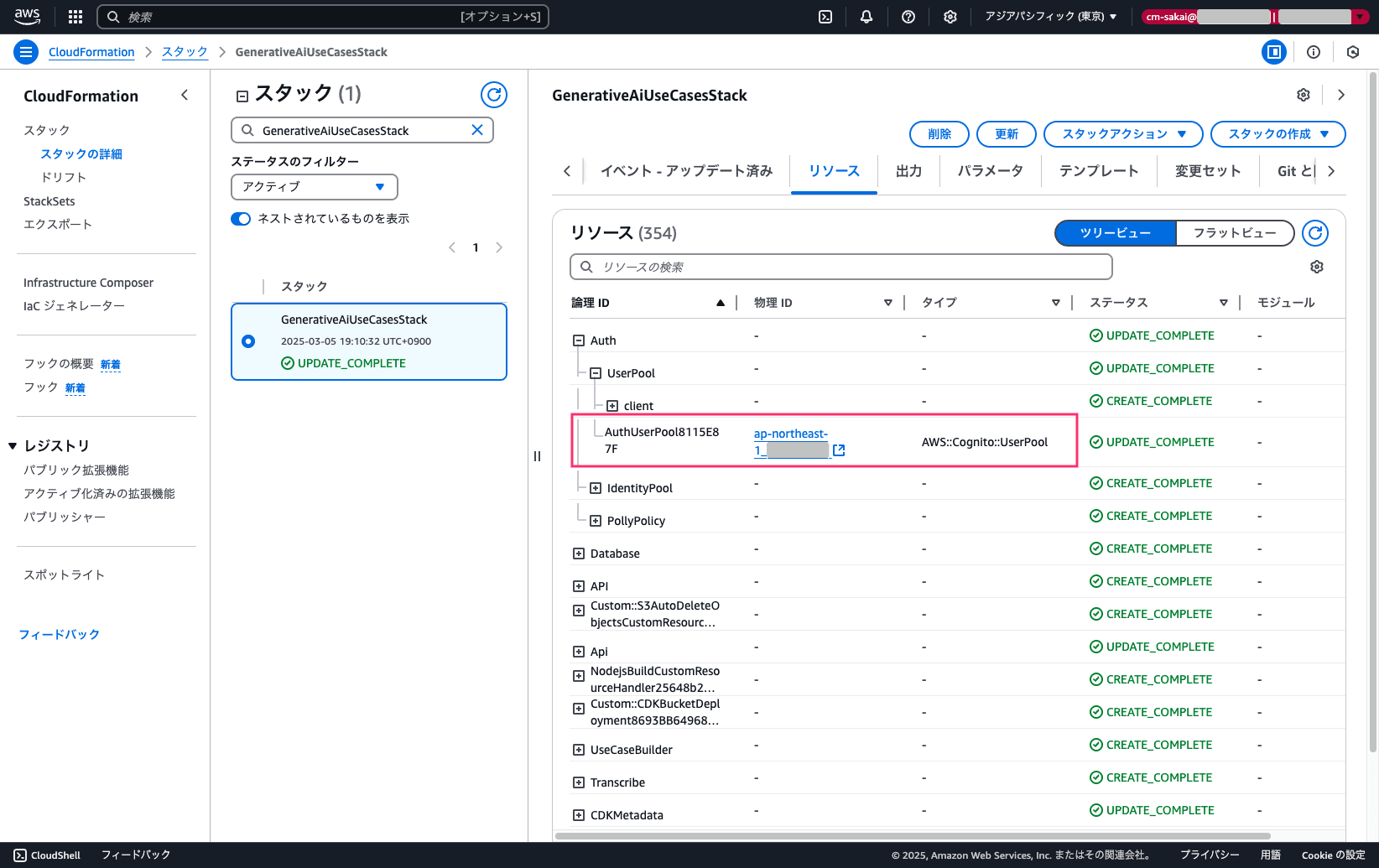Open StackSets in side navigation
Screen dimensions: 1379x868
pyautogui.click(x=49, y=201)
